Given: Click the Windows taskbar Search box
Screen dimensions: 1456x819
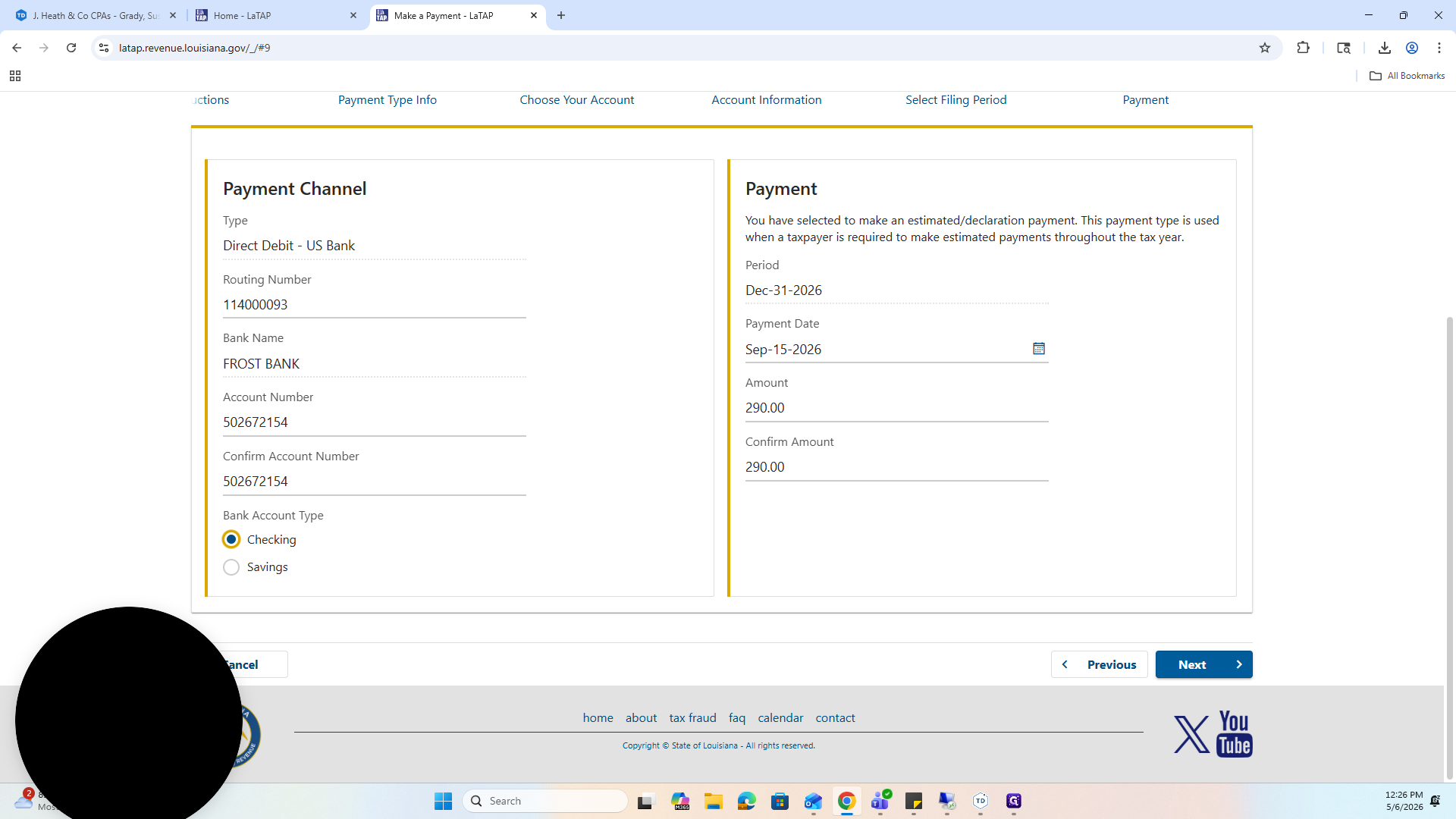Looking at the screenshot, I should click(x=545, y=801).
